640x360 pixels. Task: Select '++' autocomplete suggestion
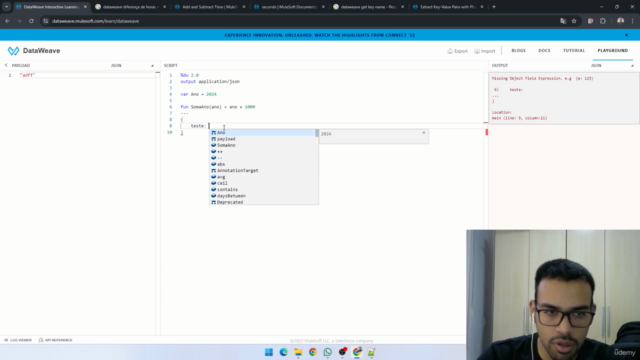click(263, 151)
